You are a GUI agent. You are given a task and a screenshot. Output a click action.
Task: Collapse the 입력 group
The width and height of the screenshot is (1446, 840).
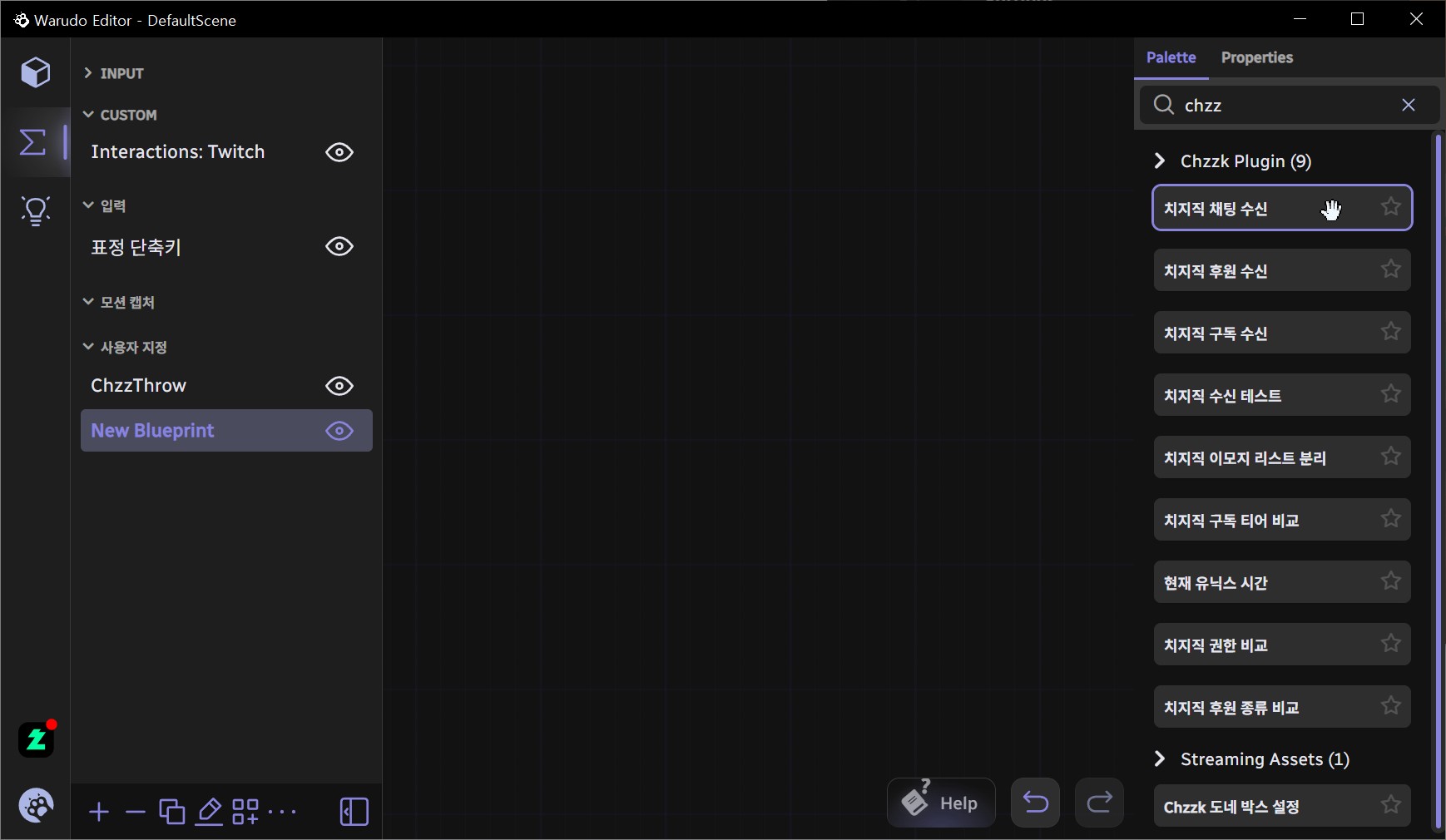point(104,205)
